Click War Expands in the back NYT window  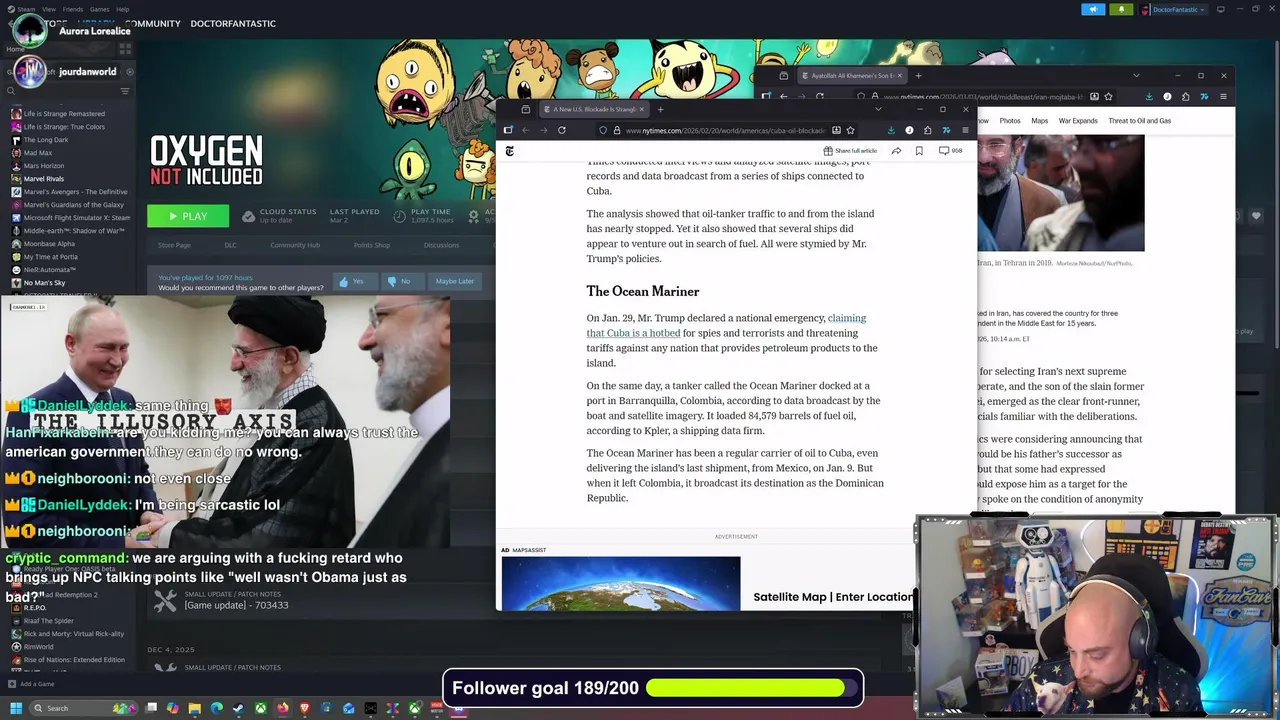click(1078, 121)
